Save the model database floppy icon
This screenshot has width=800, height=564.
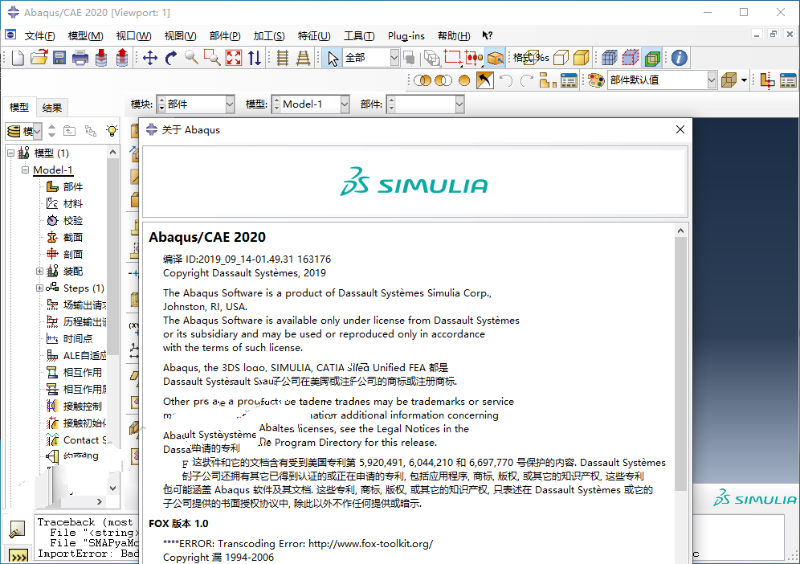[59, 58]
